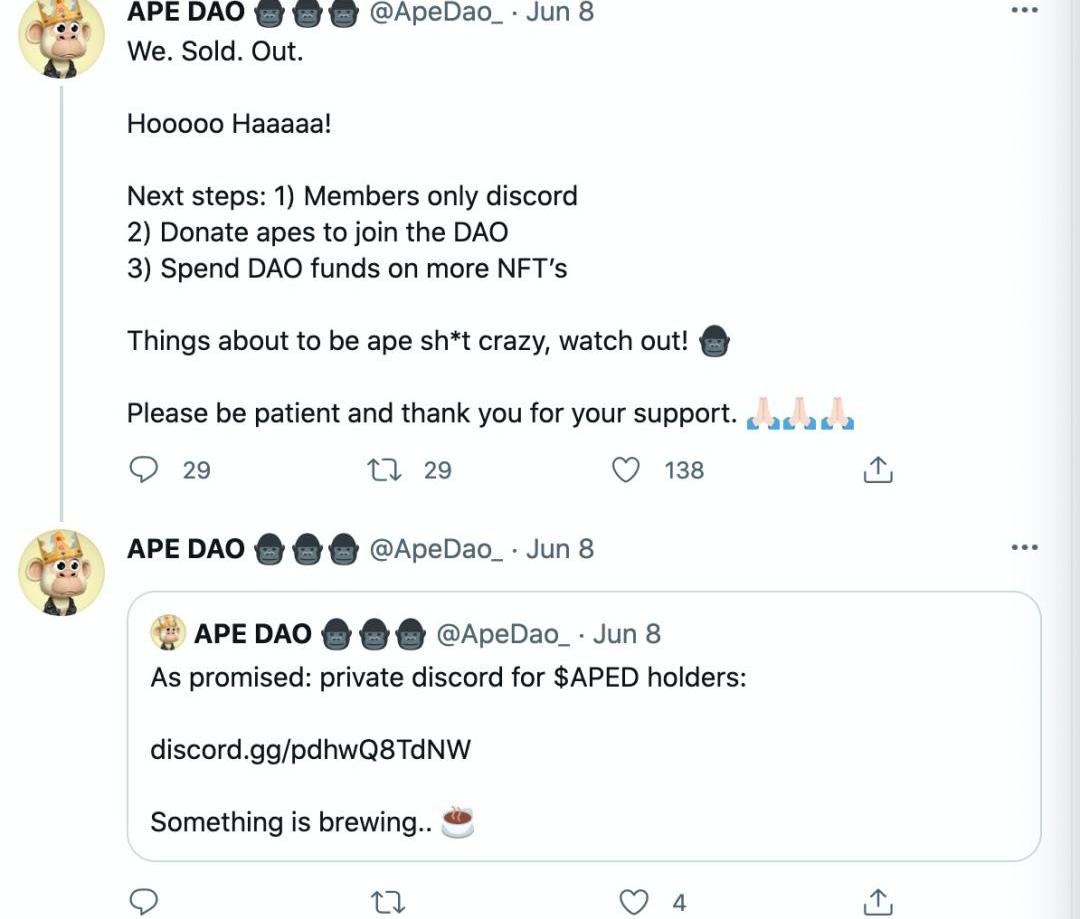Share the second APE DAO quote tweet
The width and height of the screenshot is (1080, 919).
877,902
